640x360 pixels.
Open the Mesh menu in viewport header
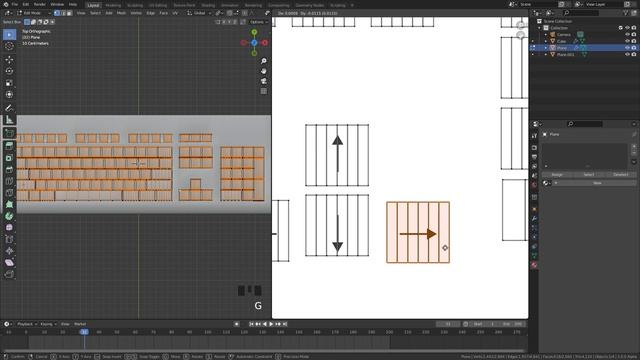tap(121, 13)
